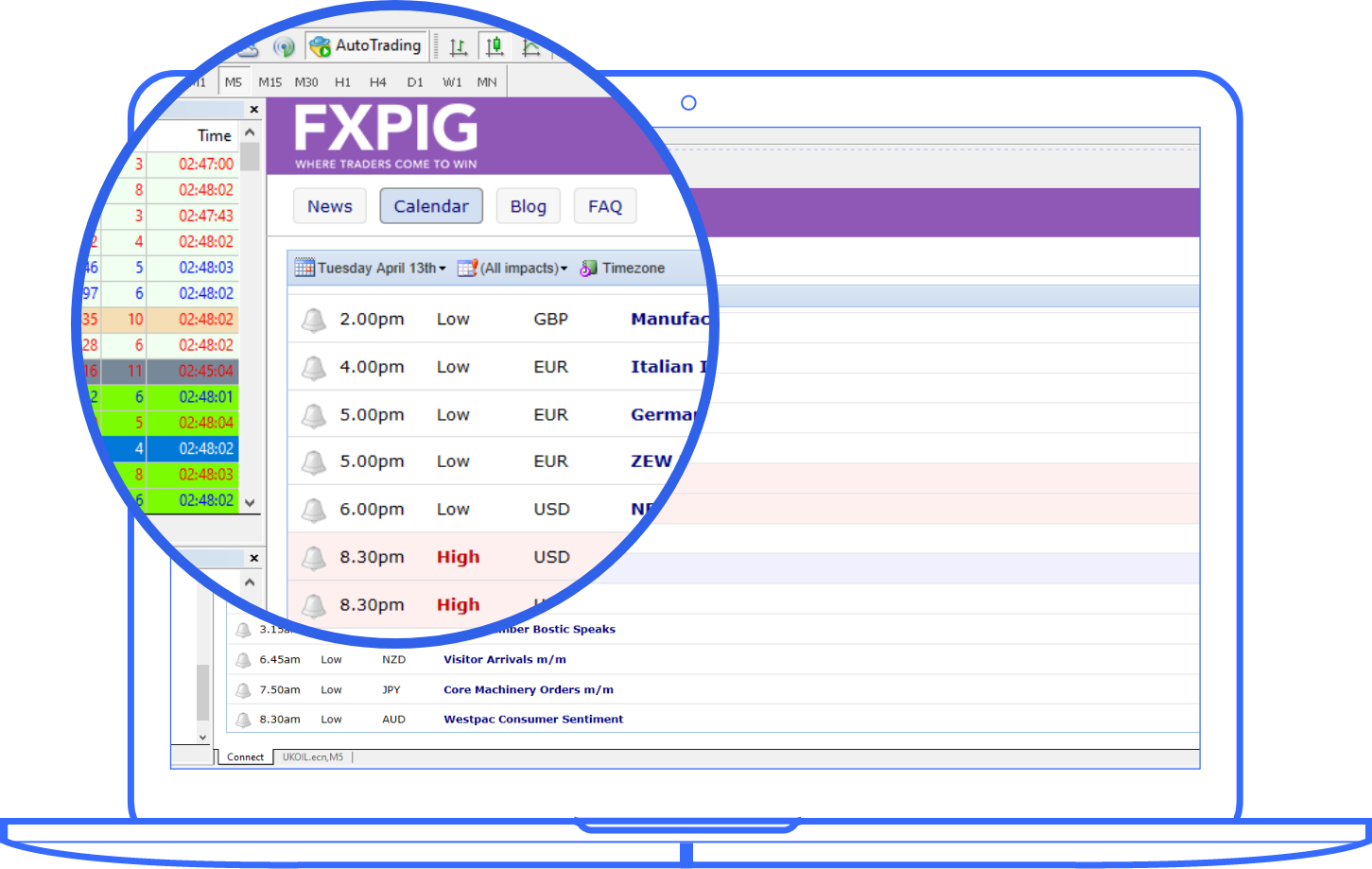This screenshot has width=1372, height=869.
Task: Click the calendar date icon before Tuesday April 13th
Action: pyautogui.click(x=304, y=268)
